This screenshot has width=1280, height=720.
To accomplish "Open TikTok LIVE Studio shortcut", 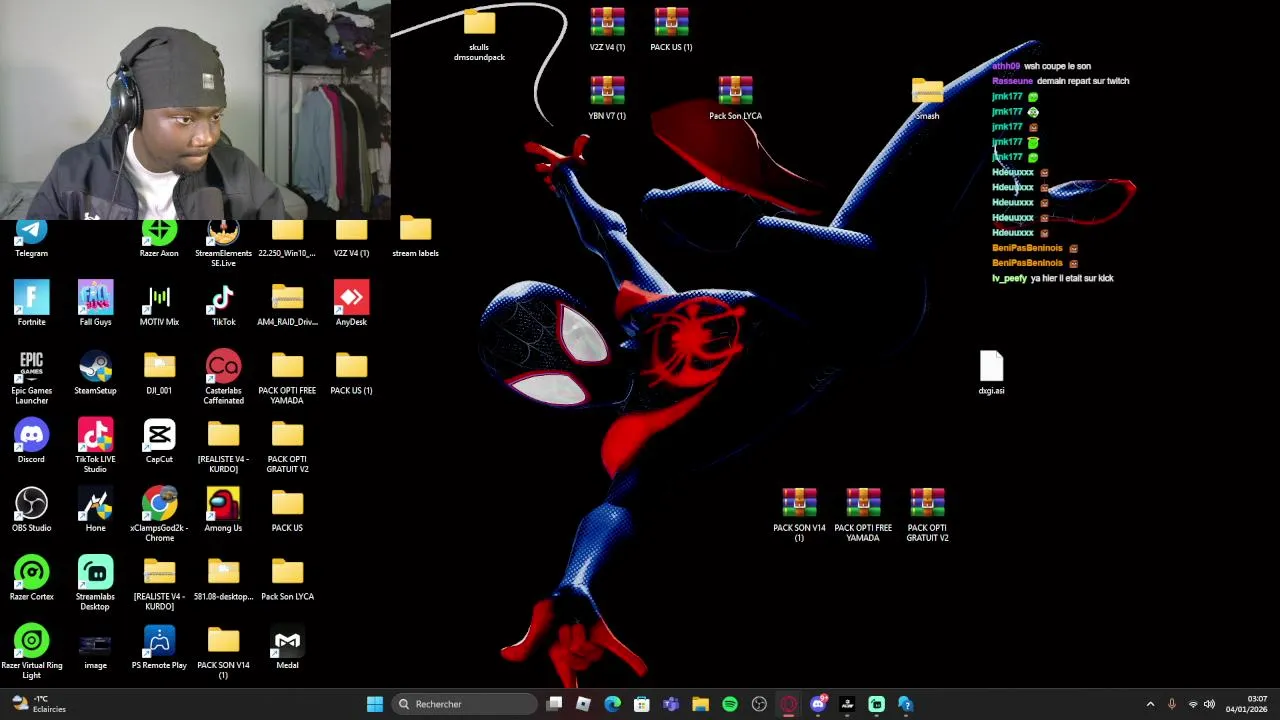I will (x=95, y=446).
